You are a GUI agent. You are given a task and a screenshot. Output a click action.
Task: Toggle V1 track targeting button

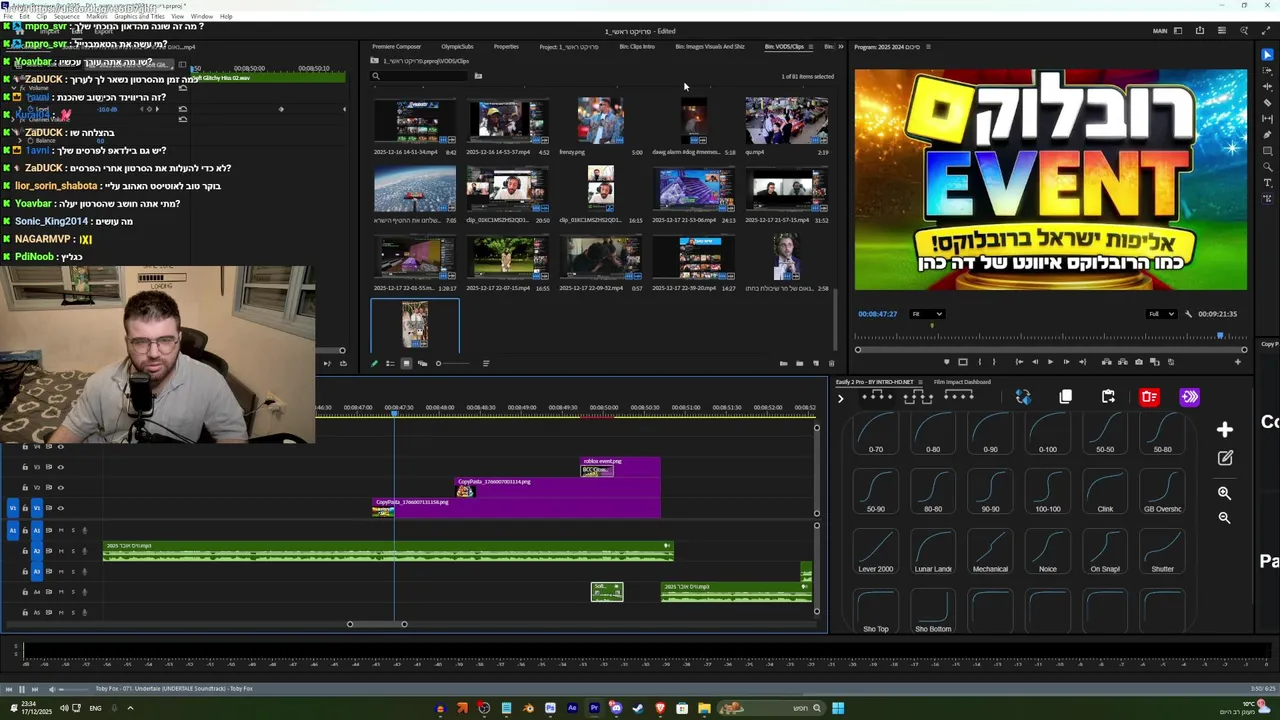click(37, 508)
